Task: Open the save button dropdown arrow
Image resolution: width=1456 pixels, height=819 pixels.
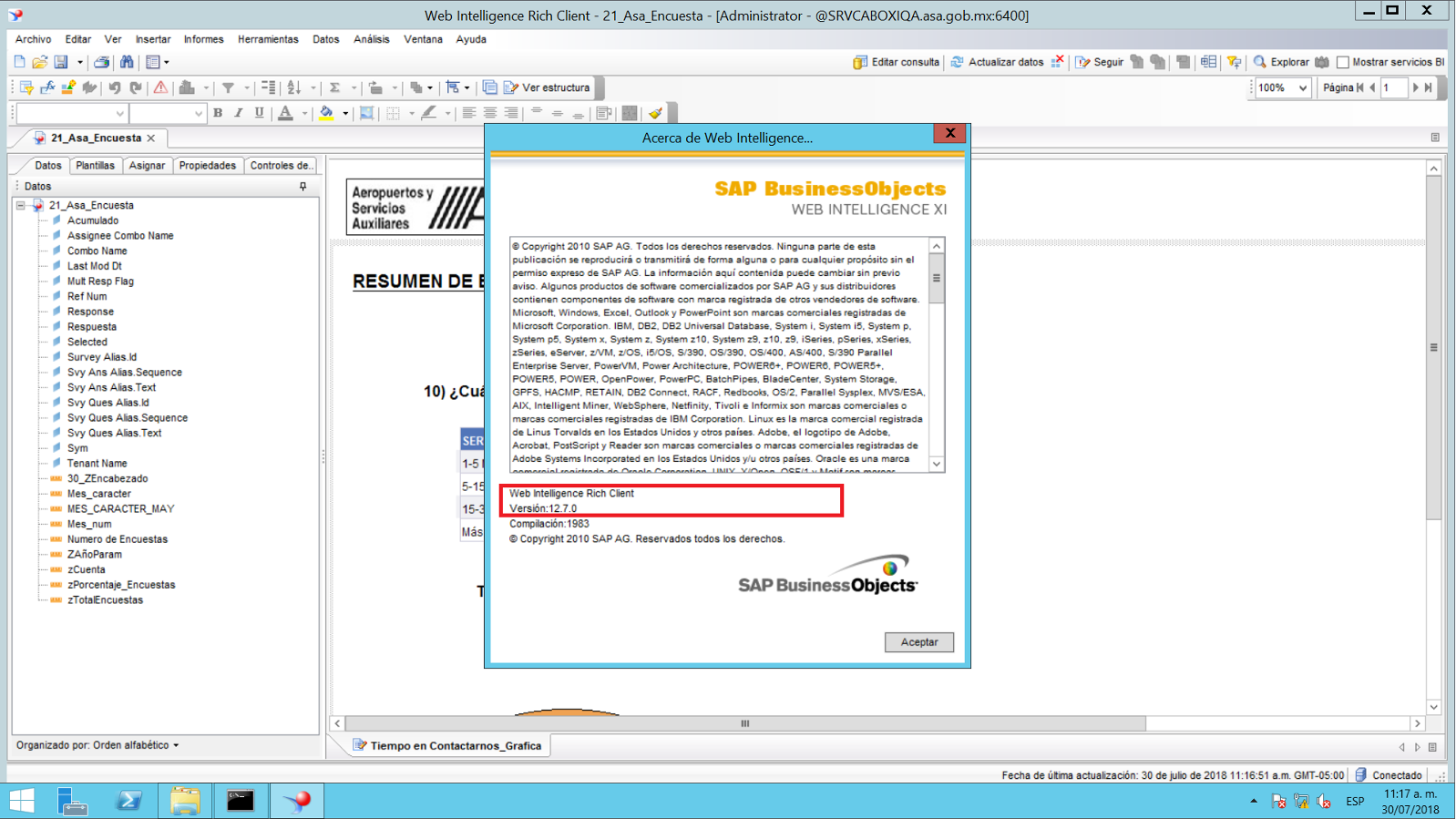Action: tap(80, 62)
